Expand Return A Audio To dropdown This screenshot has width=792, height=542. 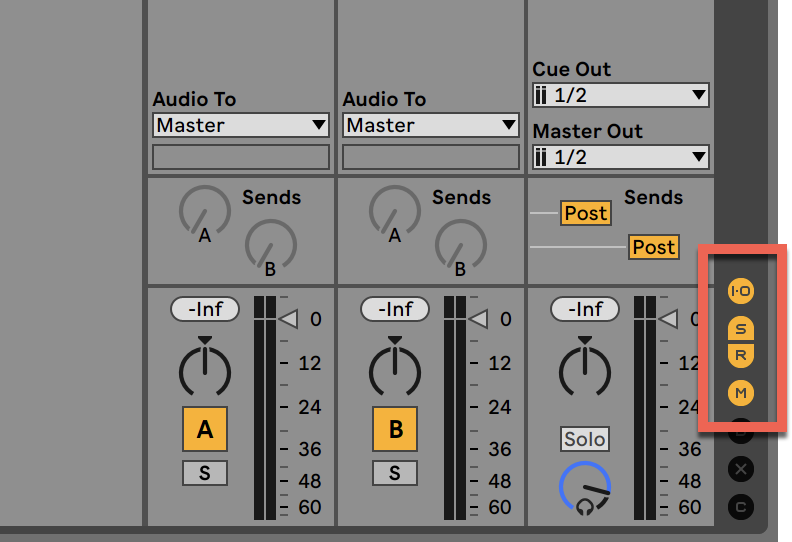point(240,125)
